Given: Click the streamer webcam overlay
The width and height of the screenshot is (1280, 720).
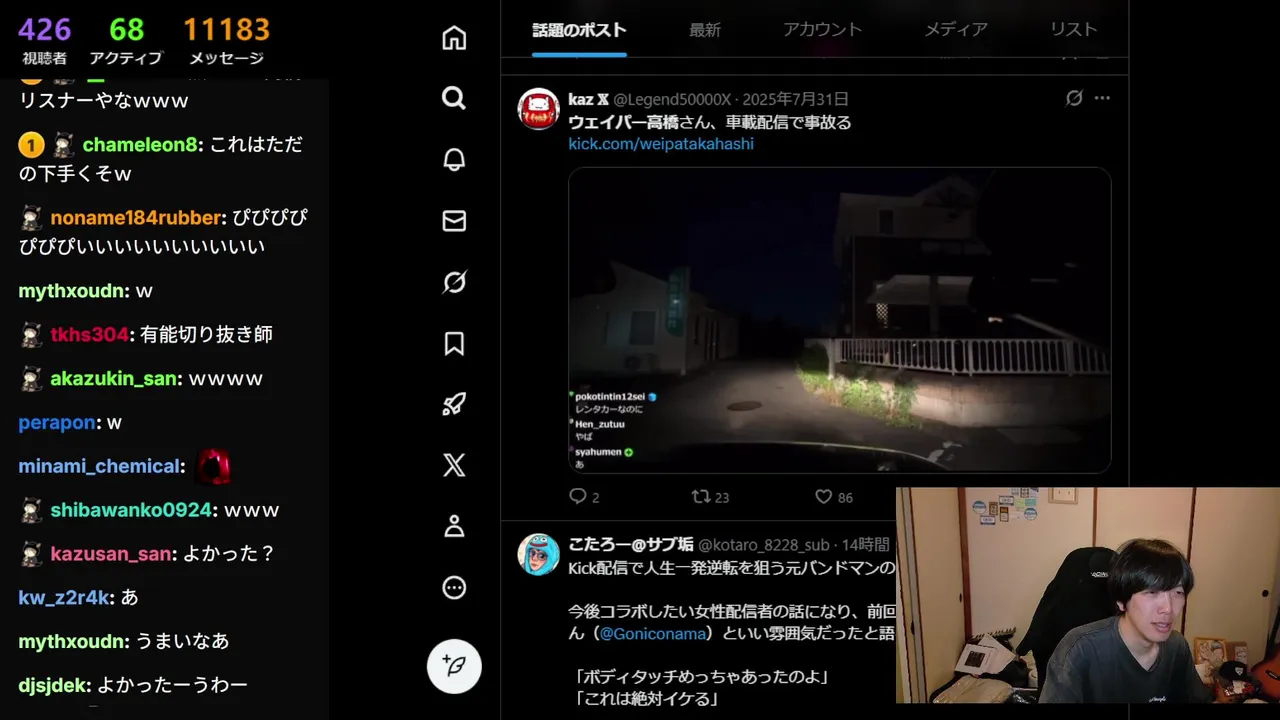Looking at the screenshot, I should (x=1087, y=595).
